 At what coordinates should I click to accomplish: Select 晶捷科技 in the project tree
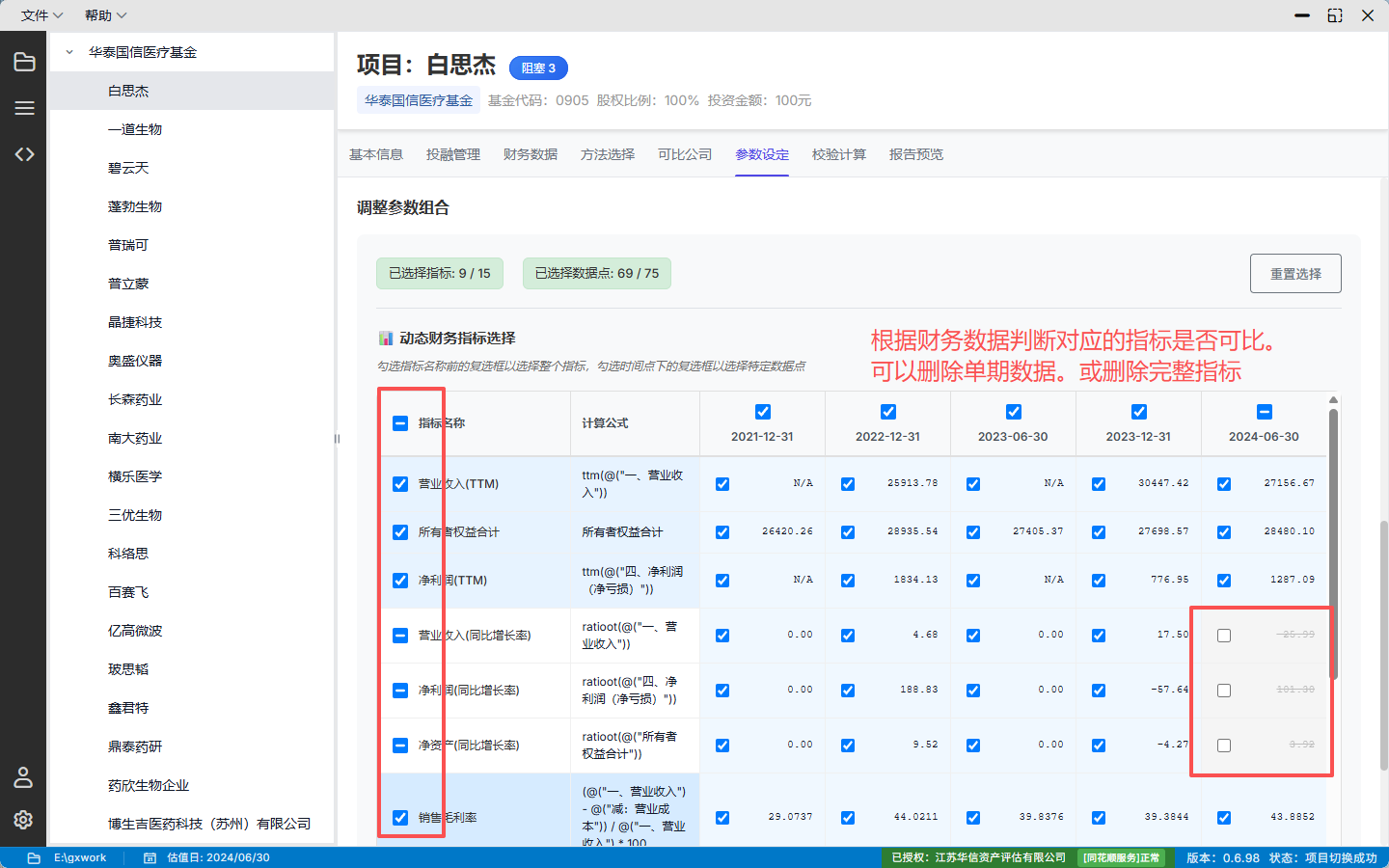click(x=192, y=322)
